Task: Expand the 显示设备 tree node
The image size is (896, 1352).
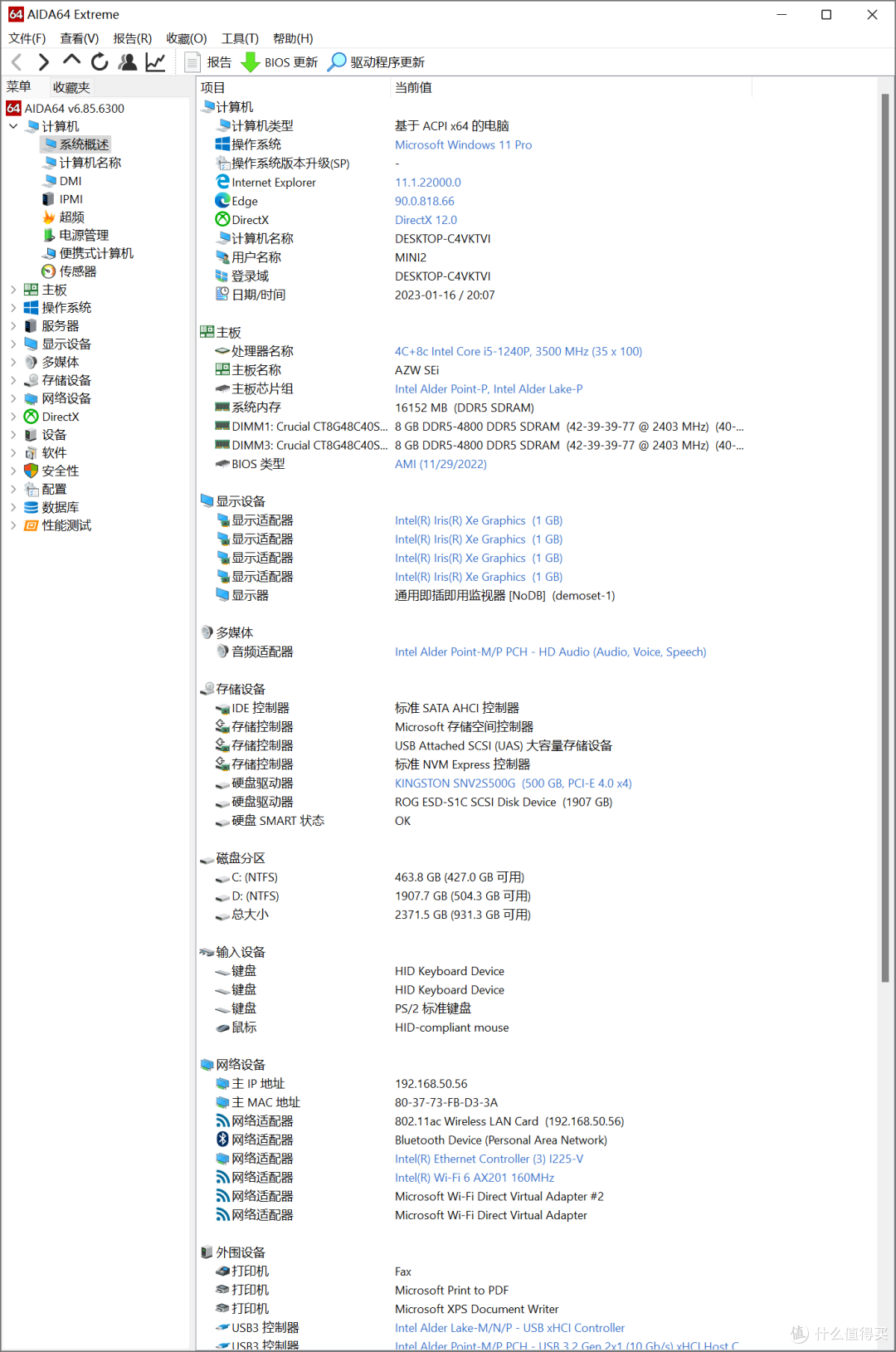Action: [x=13, y=344]
